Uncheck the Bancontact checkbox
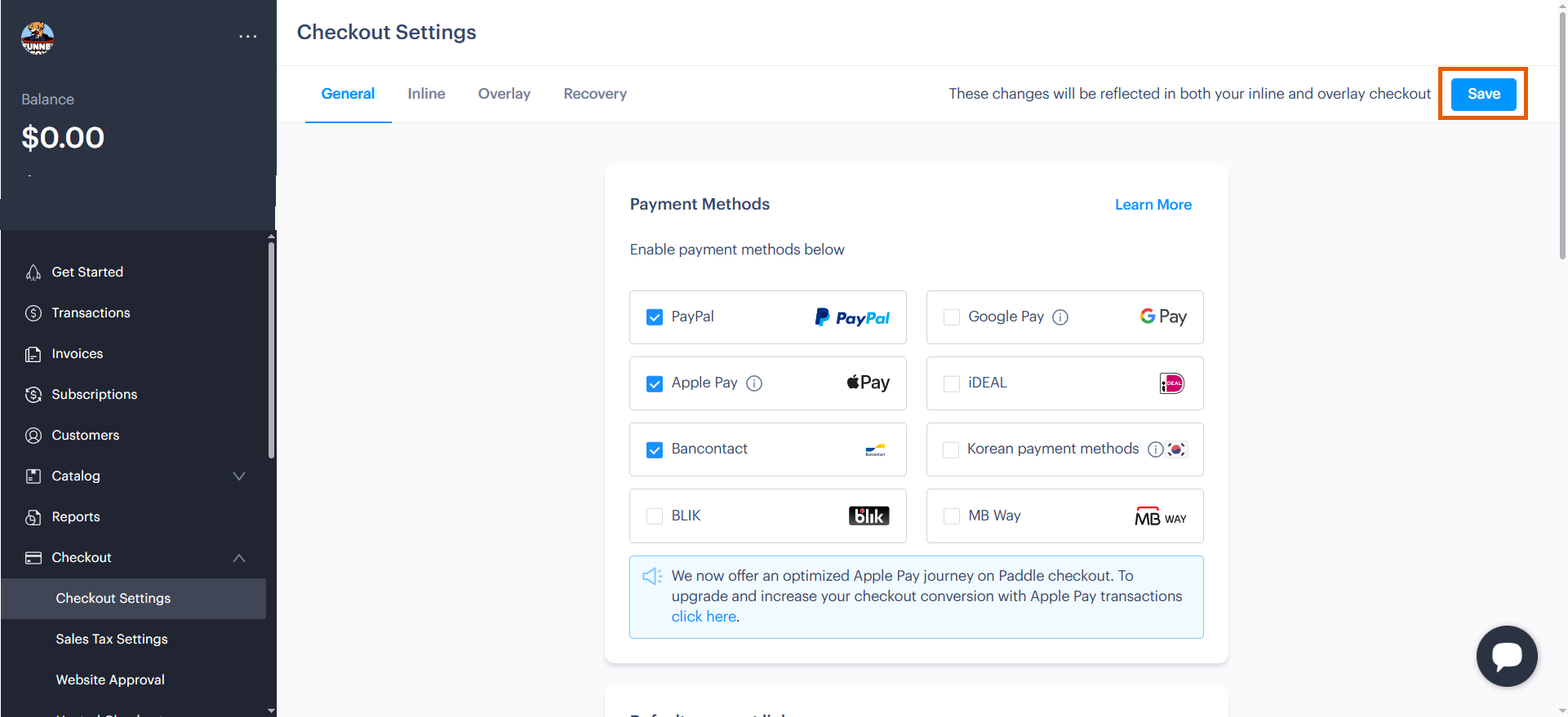Screen dimensions: 1568x717 [x=655, y=449]
